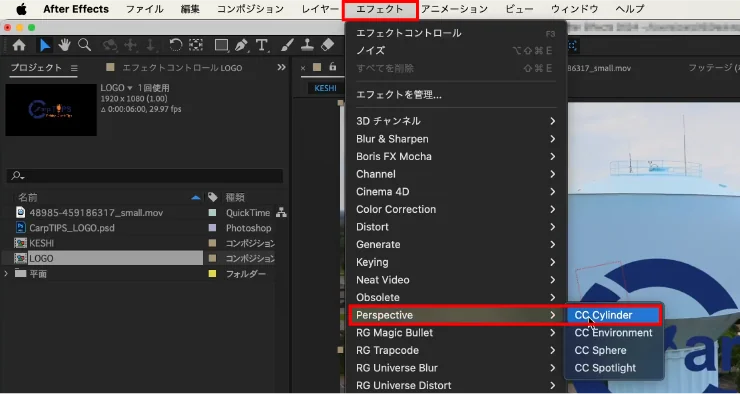The width and height of the screenshot is (740, 394).
Task: Open the LOGO dropdown arrow beside thumbnail
Action: (x=130, y=88)
